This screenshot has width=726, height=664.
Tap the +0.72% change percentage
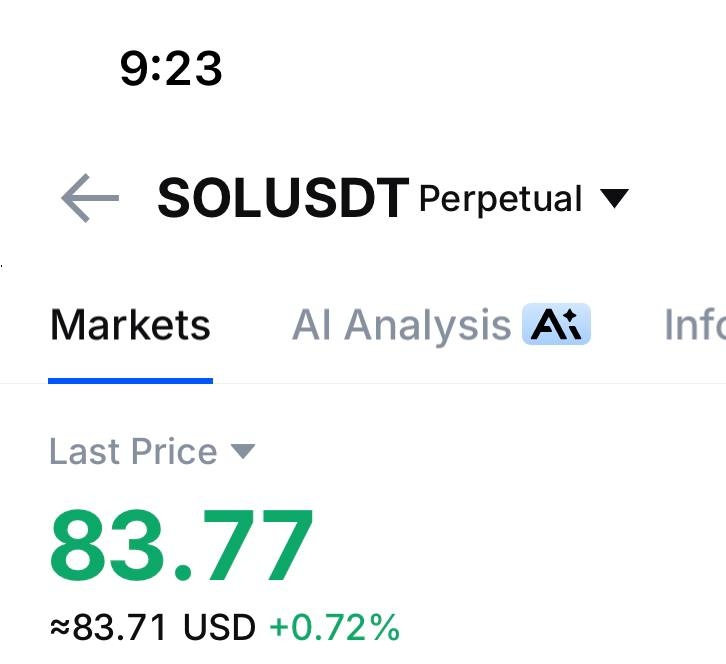335,628
